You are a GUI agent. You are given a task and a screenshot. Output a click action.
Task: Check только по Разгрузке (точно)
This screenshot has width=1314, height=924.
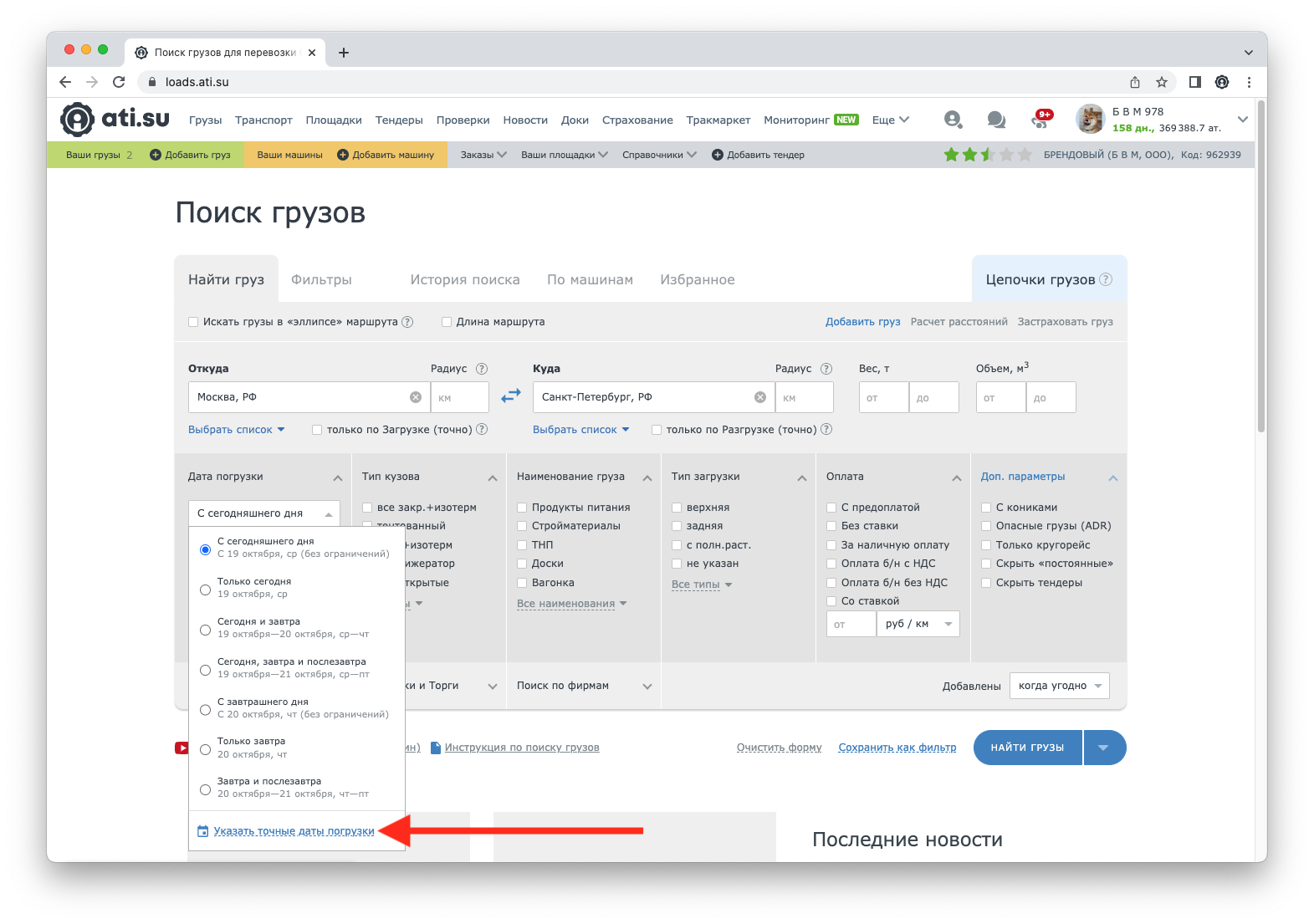click(657, 430)
